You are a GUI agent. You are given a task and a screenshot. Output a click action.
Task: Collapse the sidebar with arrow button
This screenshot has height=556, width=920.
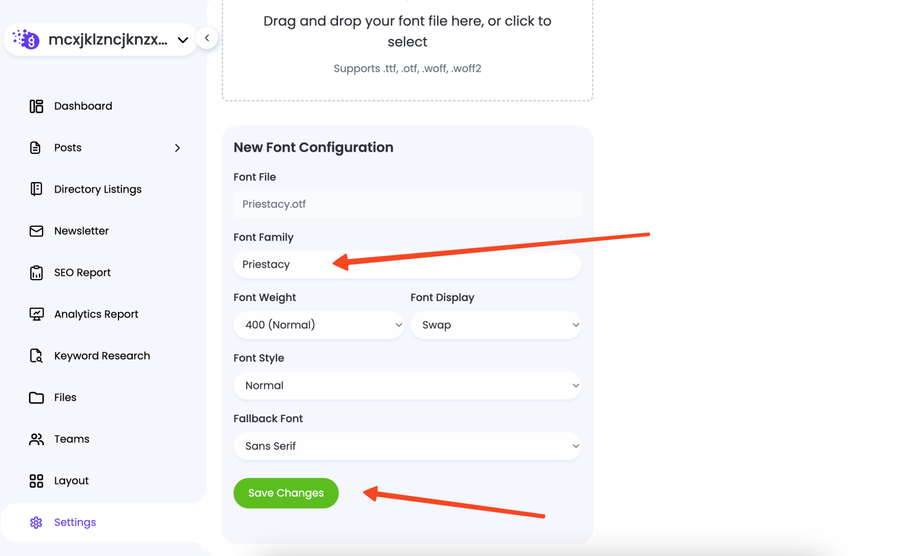click(x=207, y=39)
